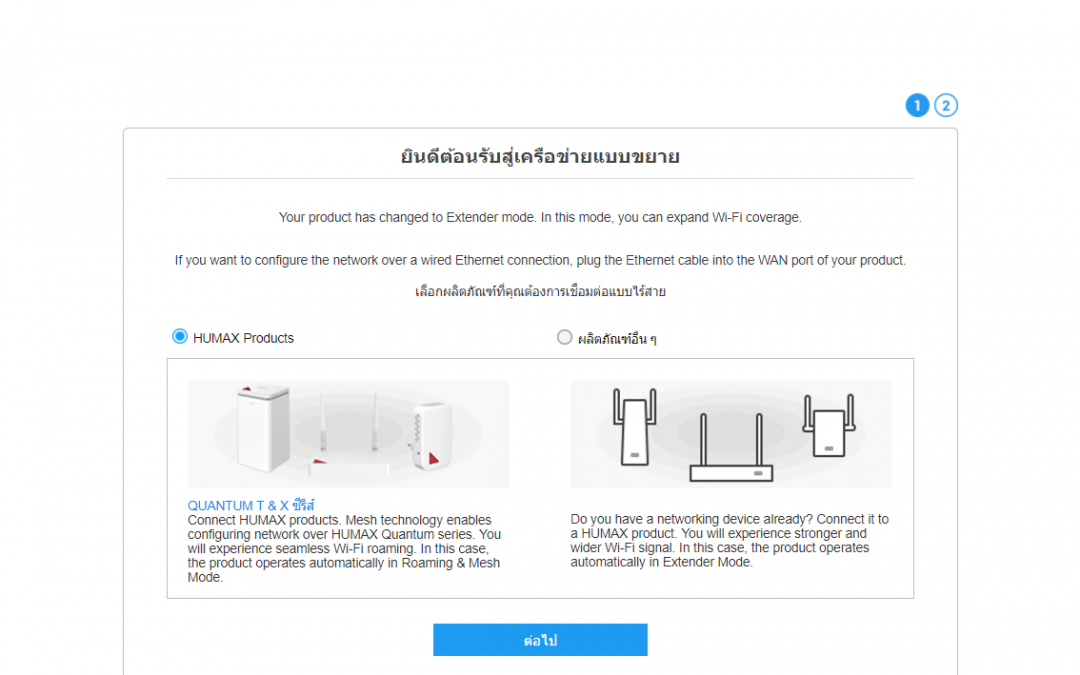Click the HUMAX Quantum products photo
Screen dimensions: 1080x675
click(349, 434)
